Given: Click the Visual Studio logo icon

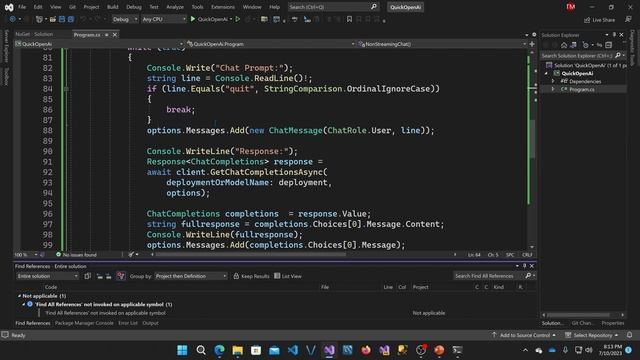Looking at the screenshot, I should 9,7.
